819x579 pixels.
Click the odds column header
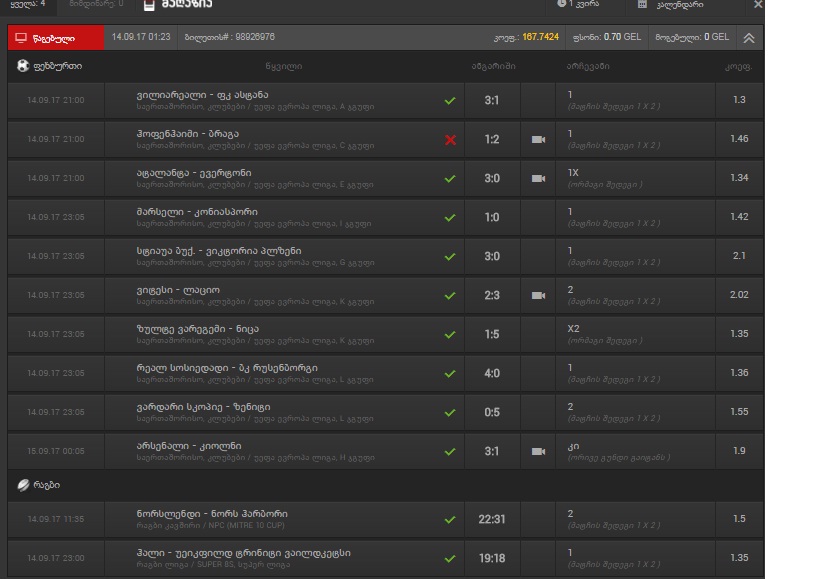point(738,67)
